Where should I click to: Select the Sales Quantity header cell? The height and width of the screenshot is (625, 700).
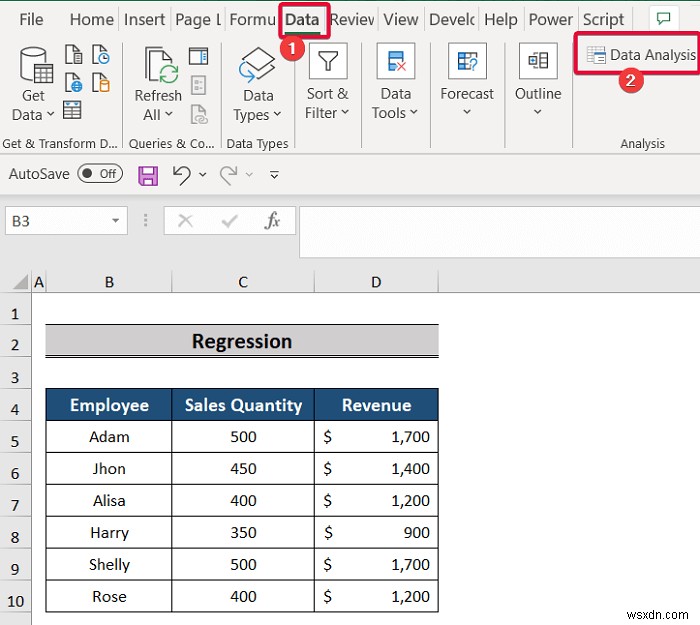243,405
